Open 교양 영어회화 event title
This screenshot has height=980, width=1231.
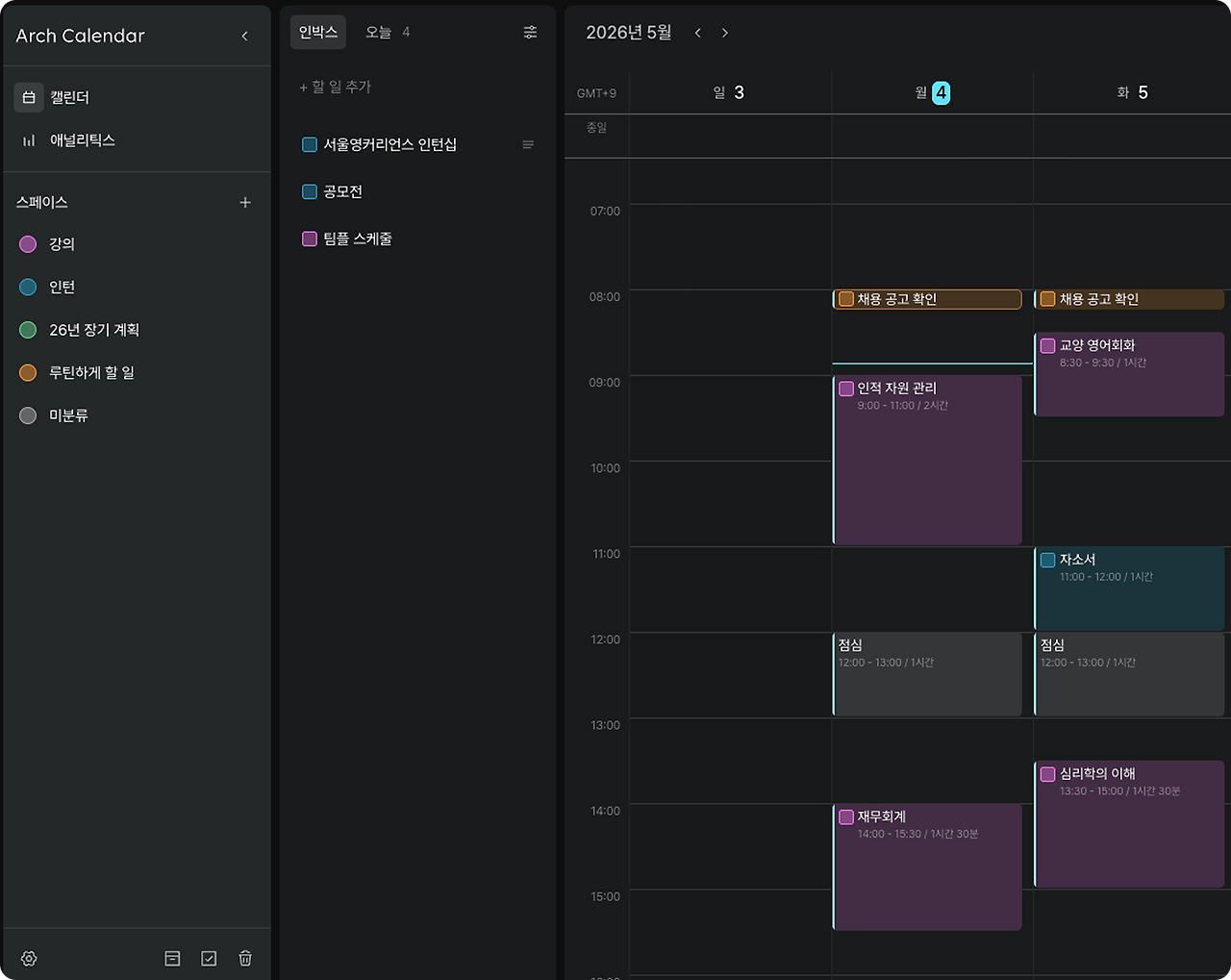coord(1097,345)
